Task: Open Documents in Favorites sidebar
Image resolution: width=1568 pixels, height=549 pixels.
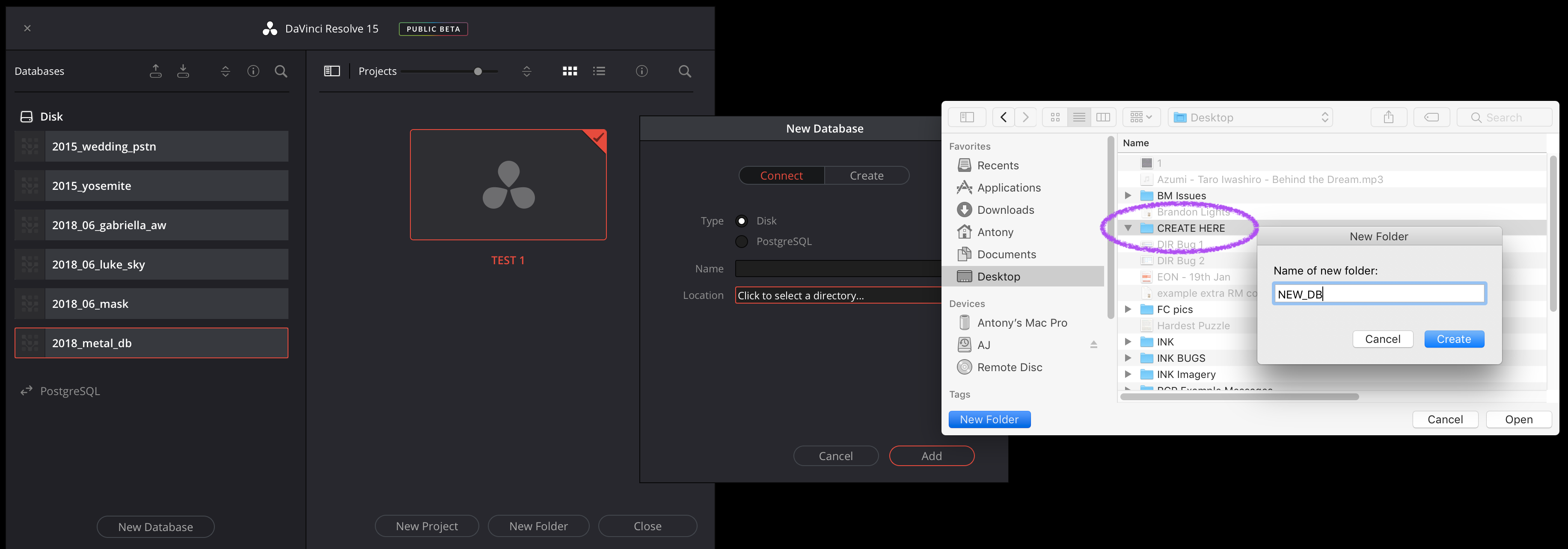Action: 996,254
